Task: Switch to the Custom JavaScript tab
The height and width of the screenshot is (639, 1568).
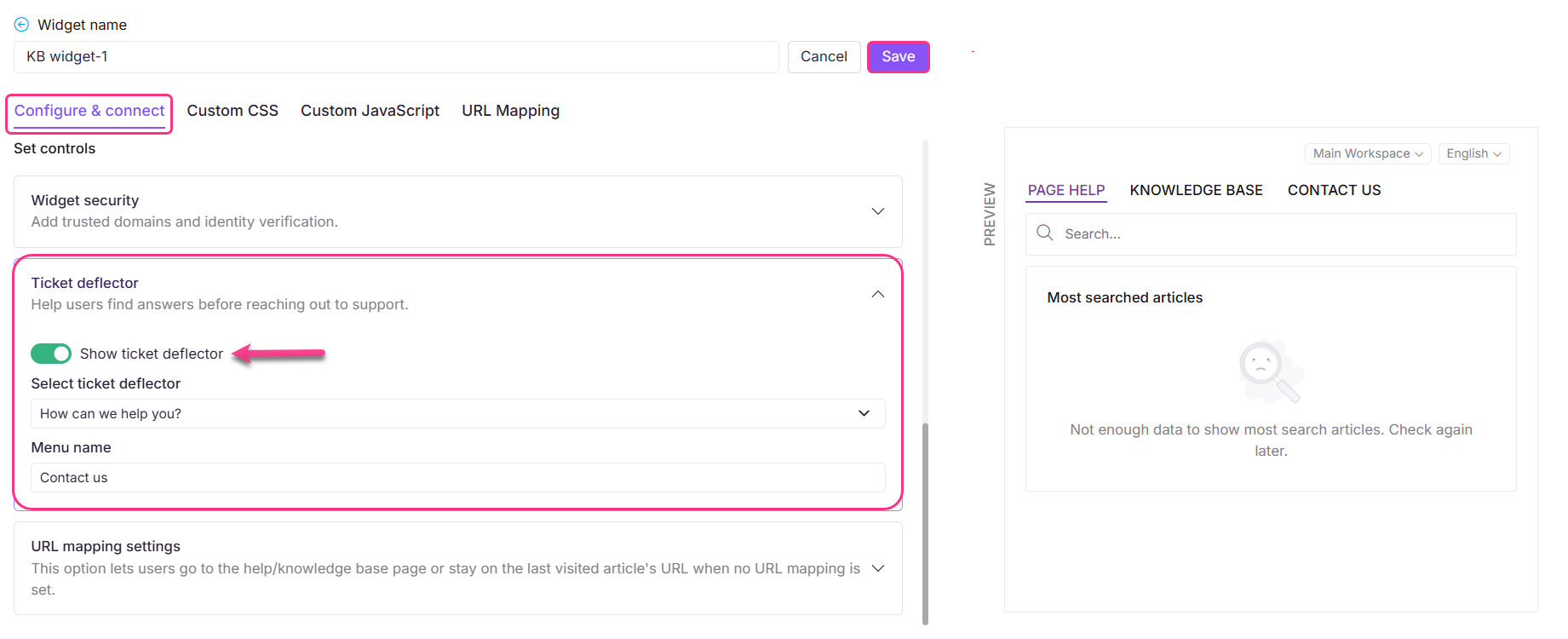Action: [x=370, y=111]
